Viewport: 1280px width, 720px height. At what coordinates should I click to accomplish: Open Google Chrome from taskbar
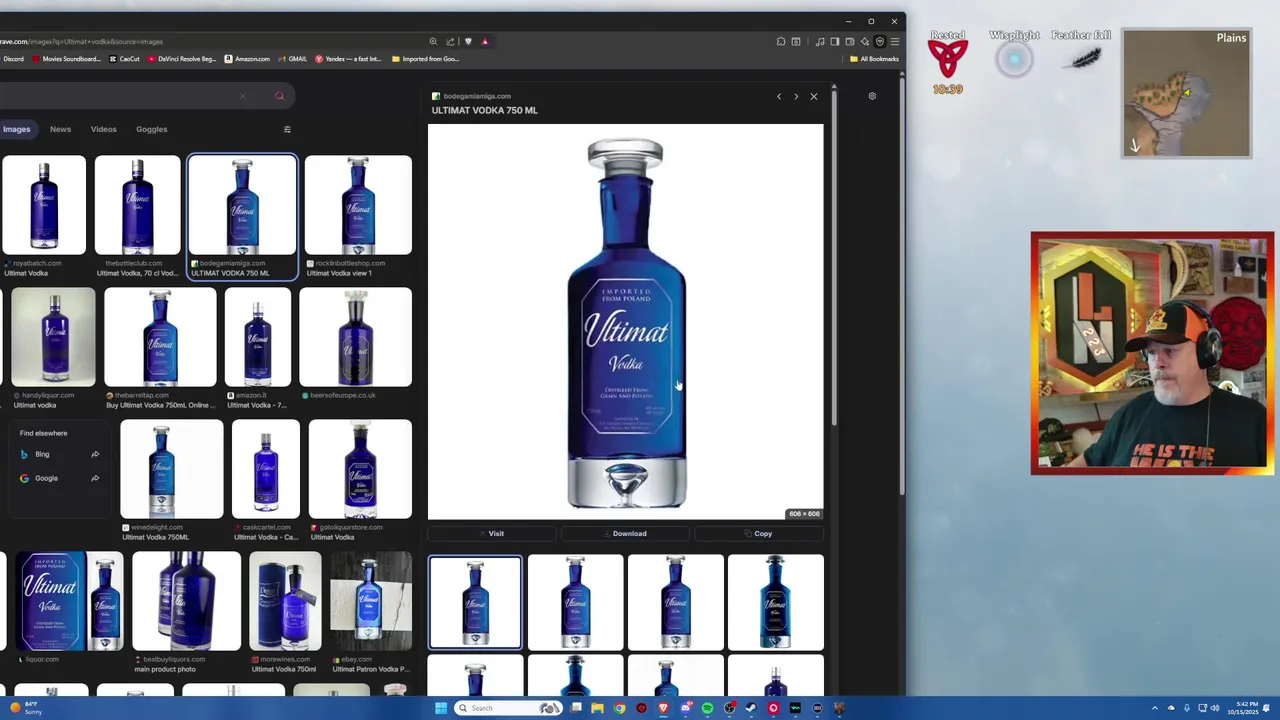pyautogui.click(x=619, y=708)
